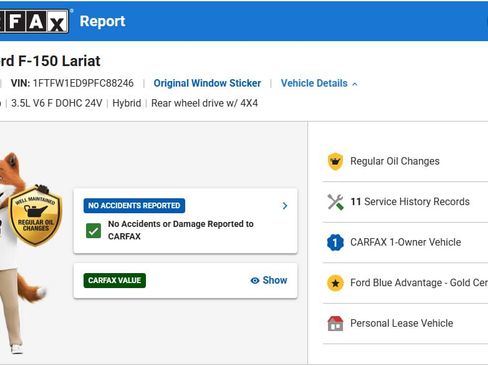Click the green No Accidents checkmark

pyautogui.click(x=93, y=230)
